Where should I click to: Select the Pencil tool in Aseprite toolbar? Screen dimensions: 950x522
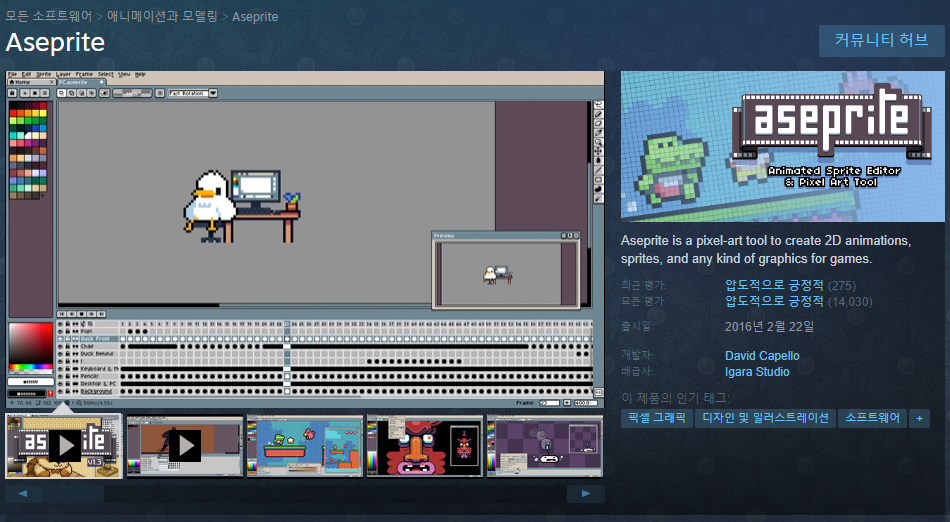click(x=599, y=114)
